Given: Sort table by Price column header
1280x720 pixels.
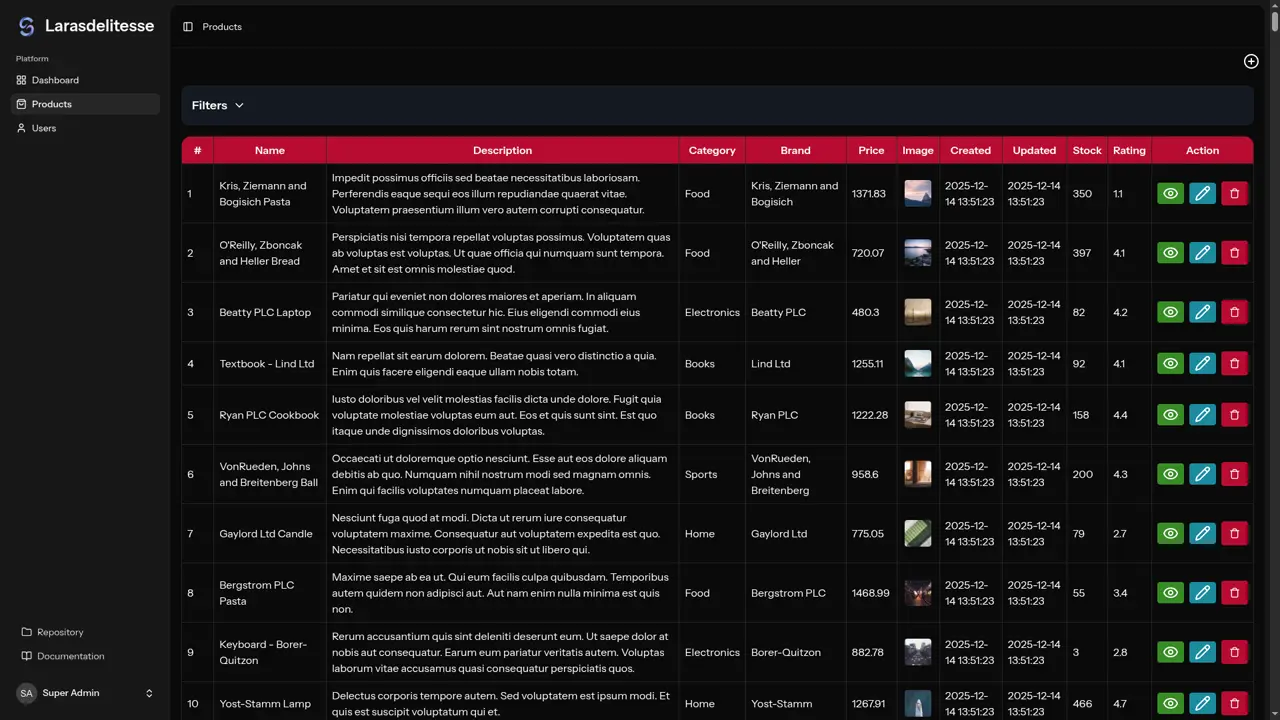Looking at the screenshot, I should [871, 150].
